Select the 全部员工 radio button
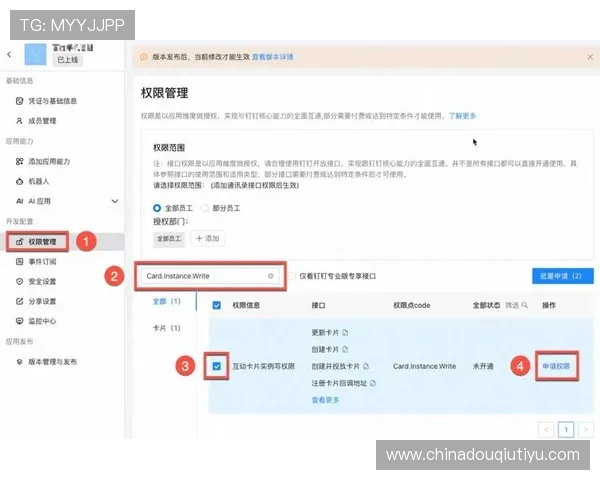This screenshot has height=480, width=600. coord(157,208)
